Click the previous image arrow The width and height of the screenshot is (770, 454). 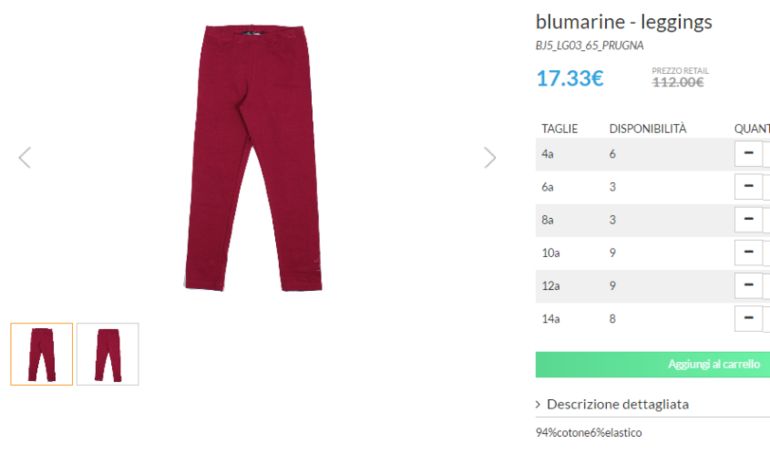25,157
